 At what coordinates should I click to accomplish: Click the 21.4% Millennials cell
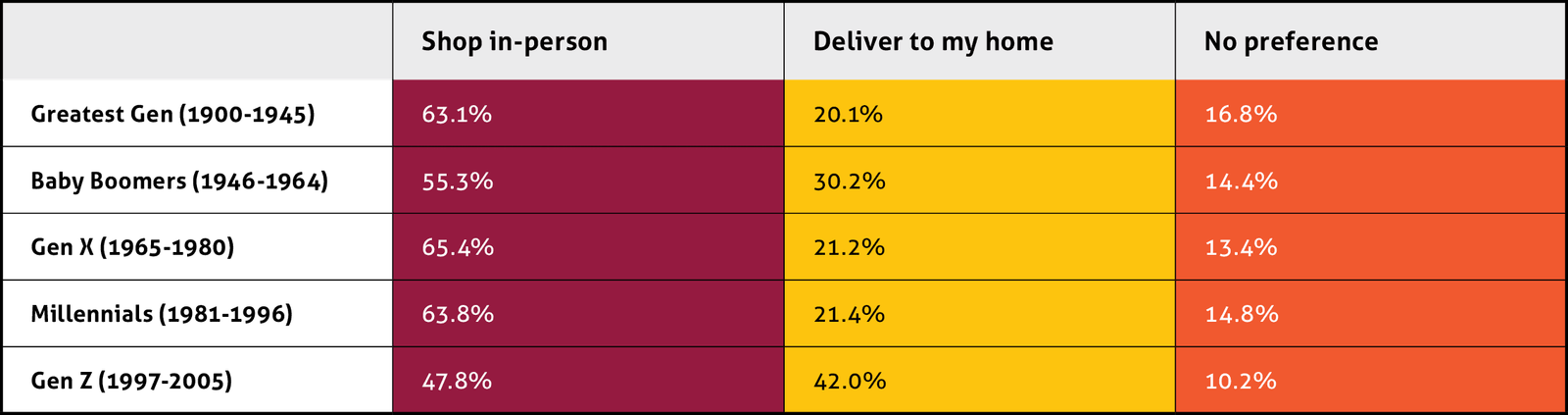point(849,314)
